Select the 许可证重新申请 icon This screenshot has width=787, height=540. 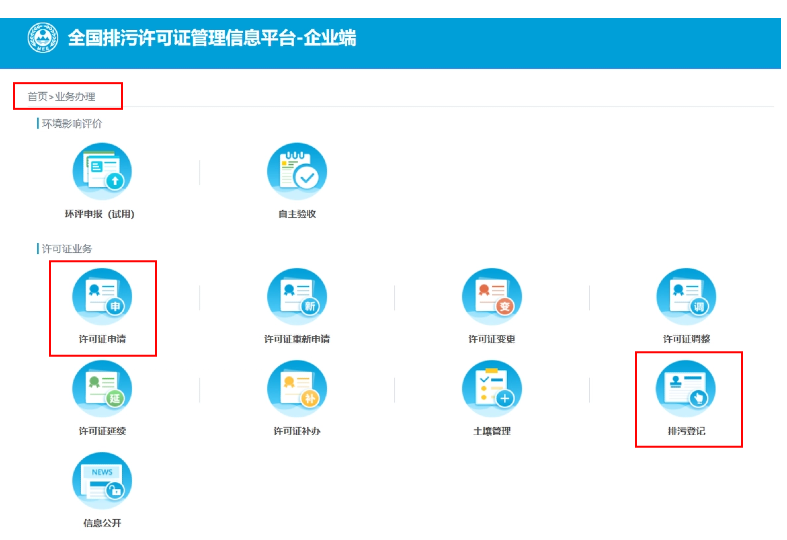[296, 297]
